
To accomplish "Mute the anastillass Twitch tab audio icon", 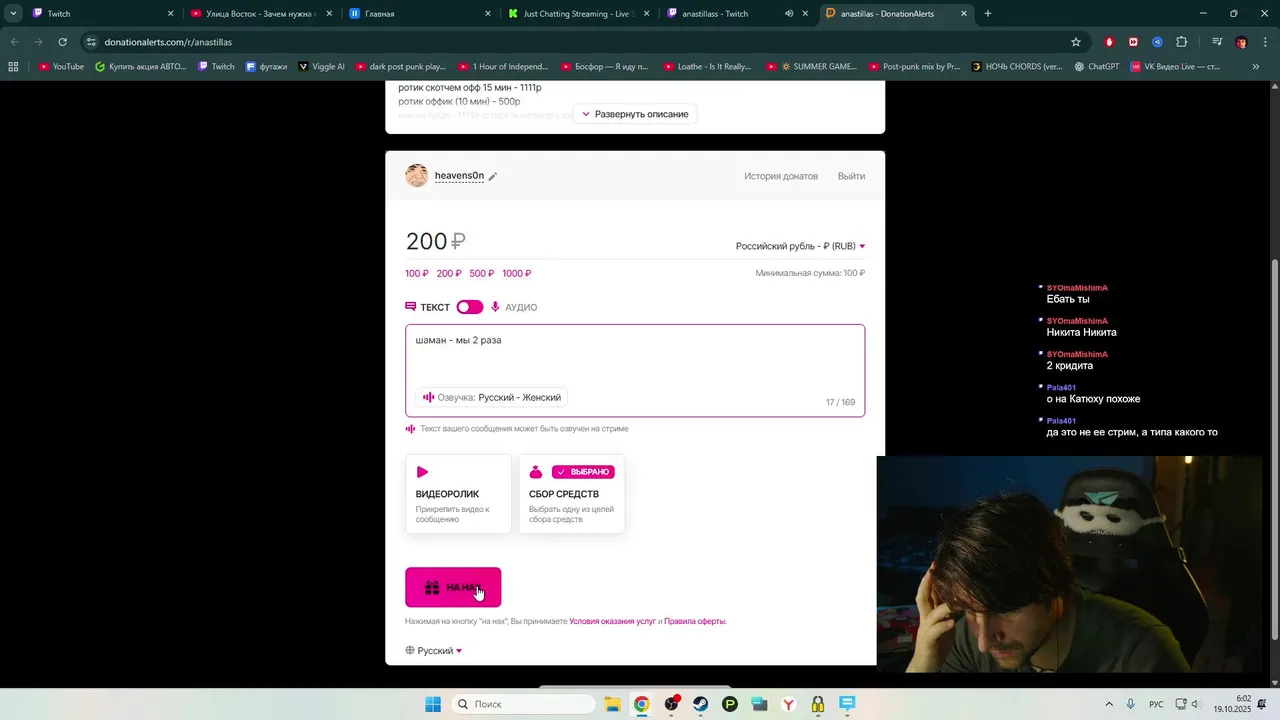I will point(789,14).
